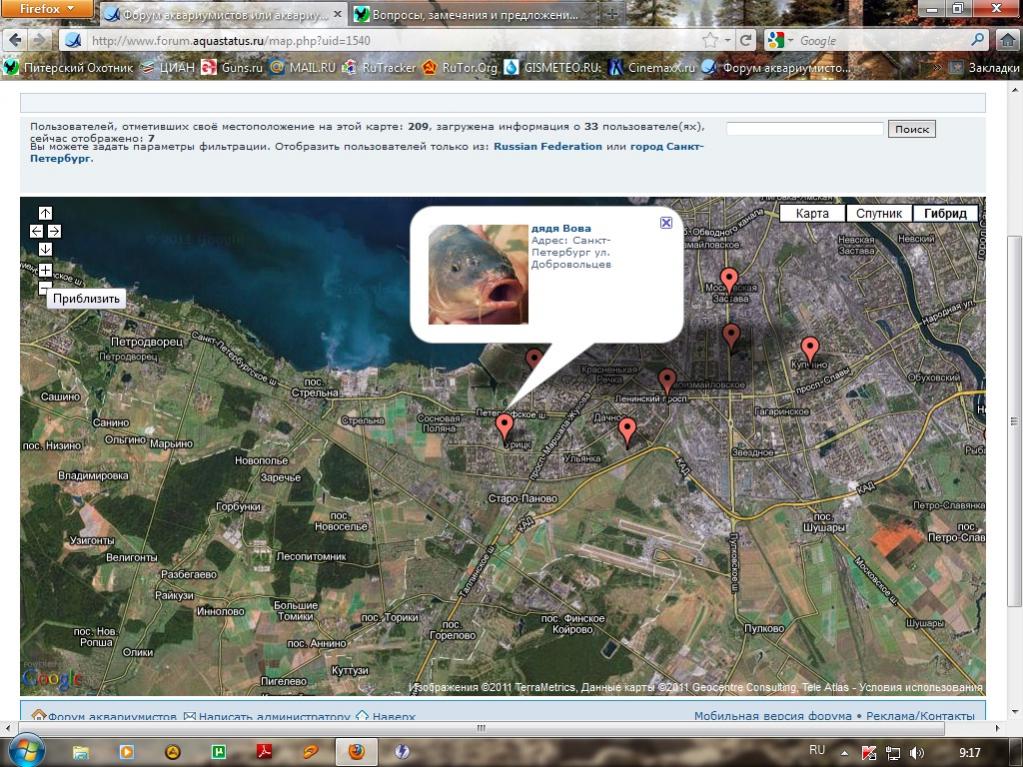This screenshot has height=767, width=1023.
Task: Open the Firefox application menu dropdown
Action: tap(48, 9)
